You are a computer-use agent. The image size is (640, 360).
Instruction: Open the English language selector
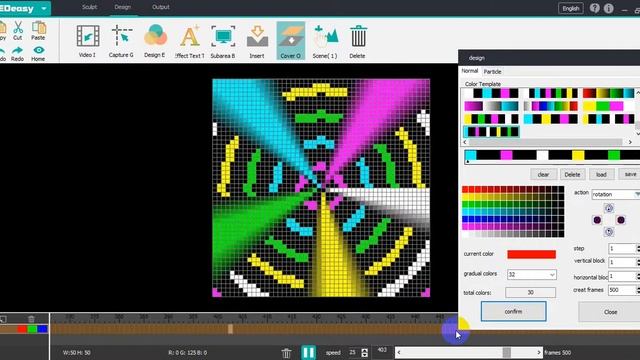571,8
